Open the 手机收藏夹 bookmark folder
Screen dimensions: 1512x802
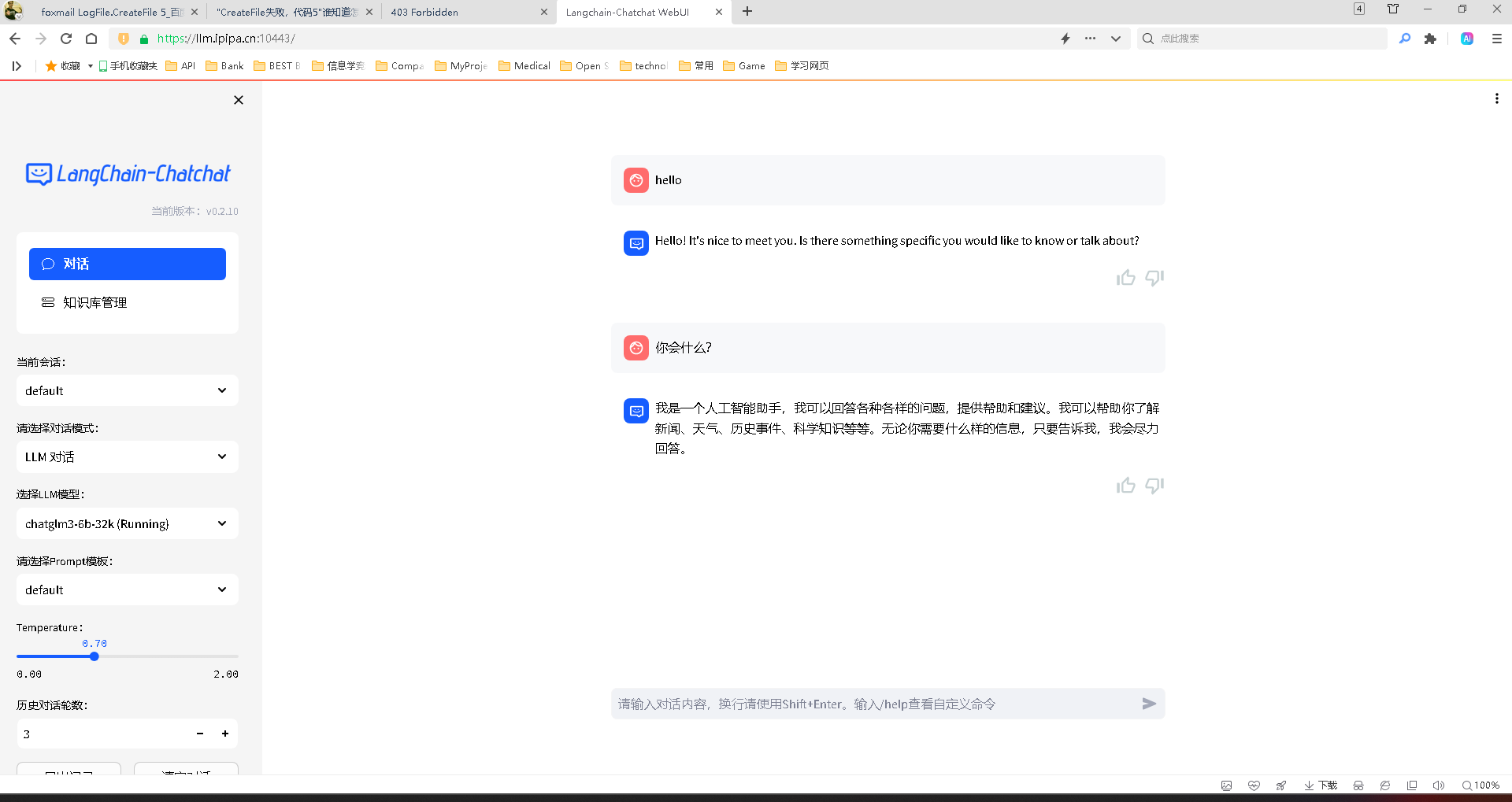pos(128,66)
